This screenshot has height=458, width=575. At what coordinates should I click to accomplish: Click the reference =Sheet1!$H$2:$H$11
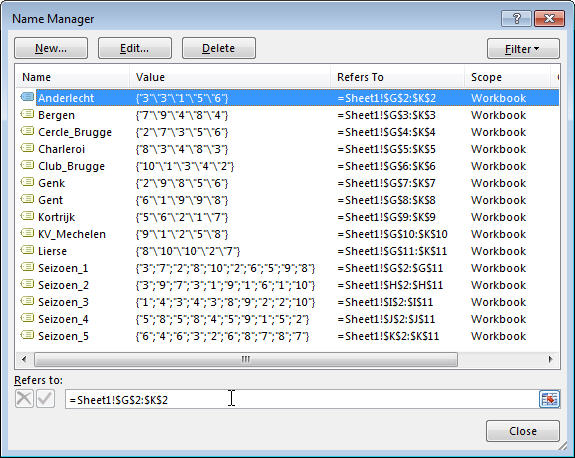coord(390,285)
